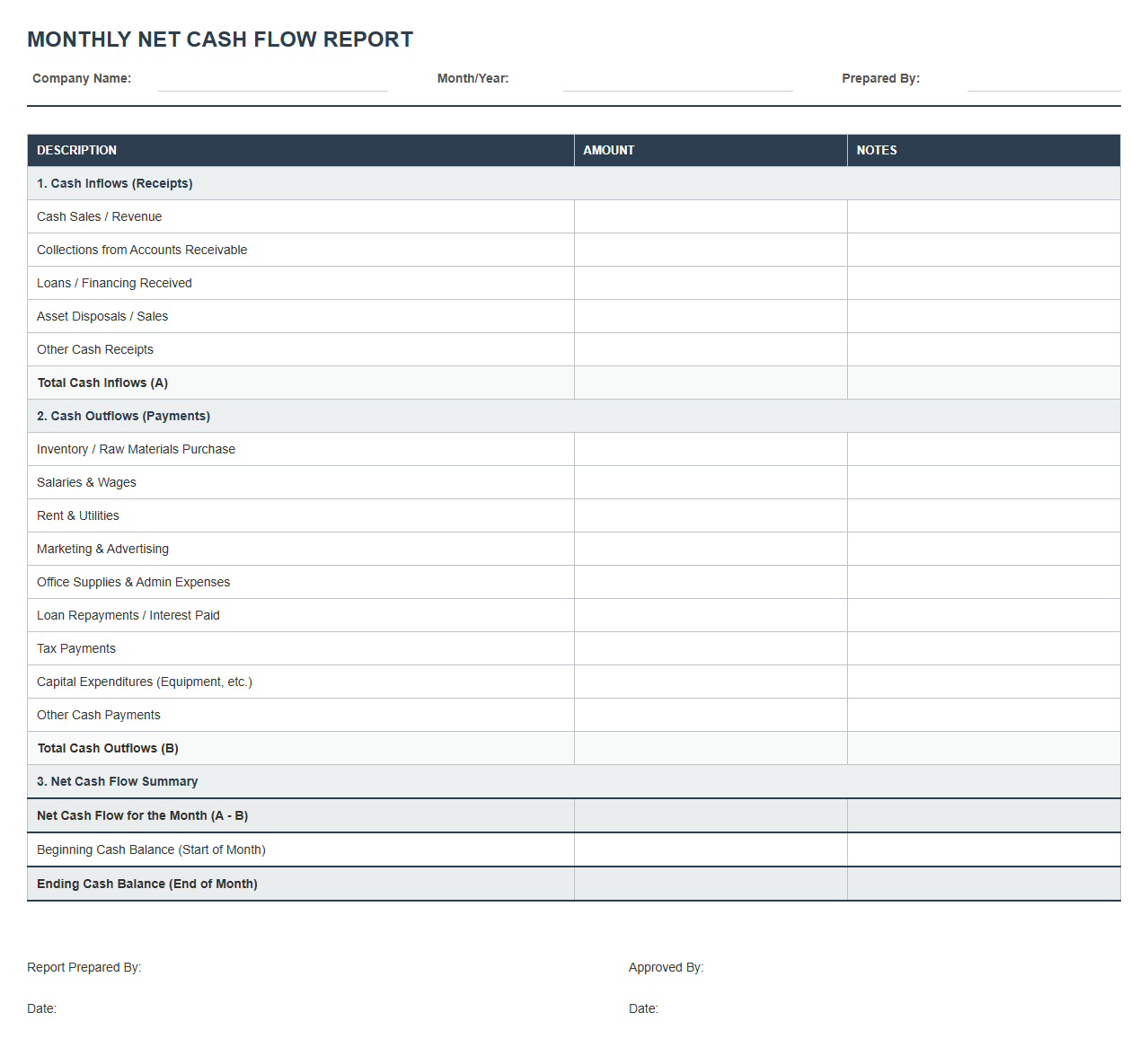This screenshot has height=1056, width=1148.
Task: Click Notes cell for Rent & Utilities
Action: coord(984,515)
